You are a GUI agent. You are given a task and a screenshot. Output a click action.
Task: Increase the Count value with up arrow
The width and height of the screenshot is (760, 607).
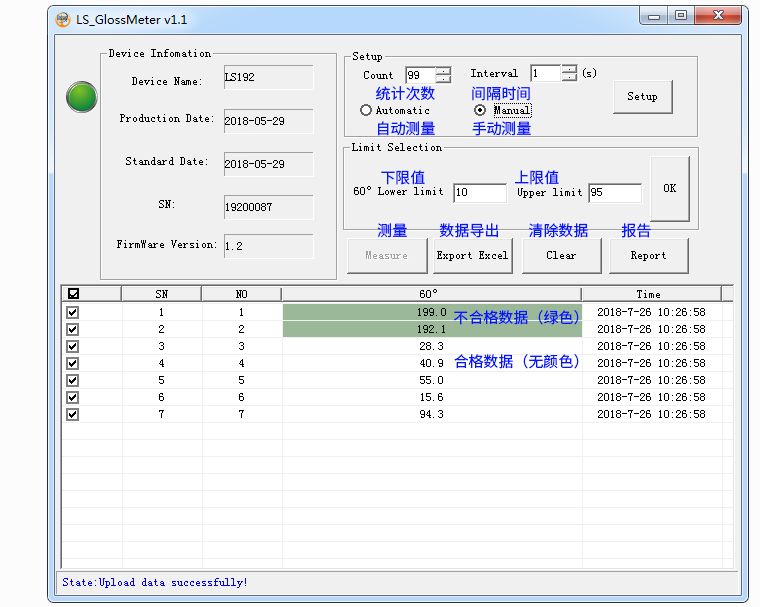pos(443,70)
